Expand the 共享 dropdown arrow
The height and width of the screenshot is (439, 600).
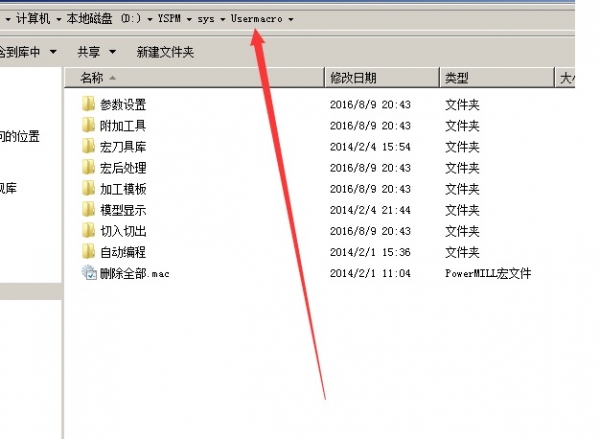[112, 52]
